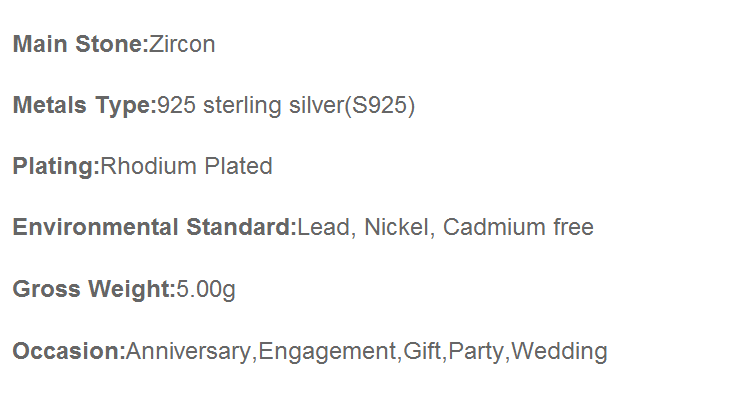
Task: Click the Plating label
Action: tap(56, 167)
